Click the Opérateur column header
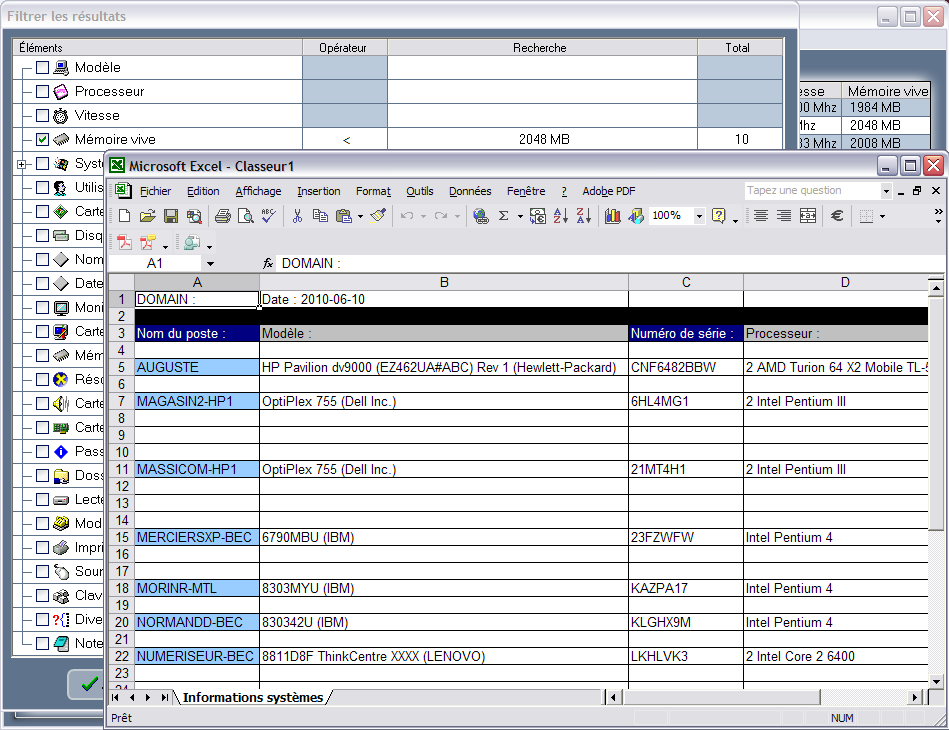 [x=344, y=47]
